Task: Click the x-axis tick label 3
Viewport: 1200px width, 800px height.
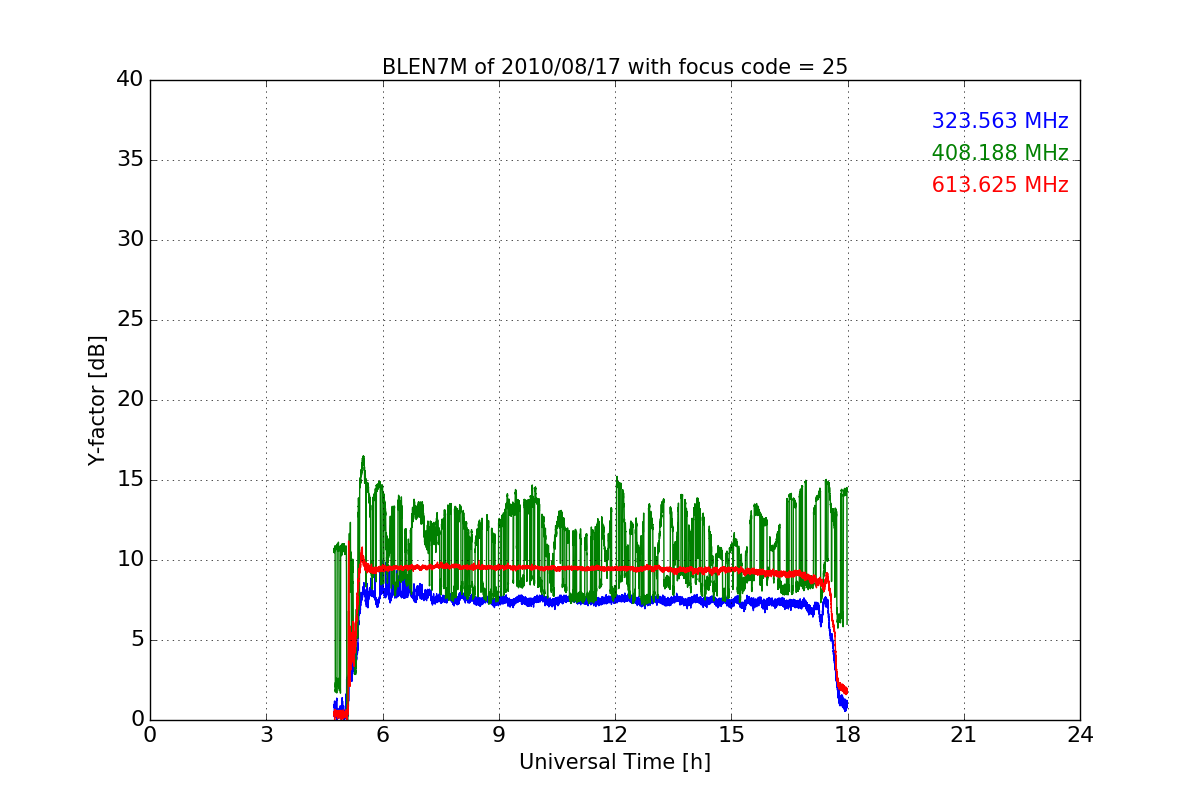Action: (x=266, y=735)
